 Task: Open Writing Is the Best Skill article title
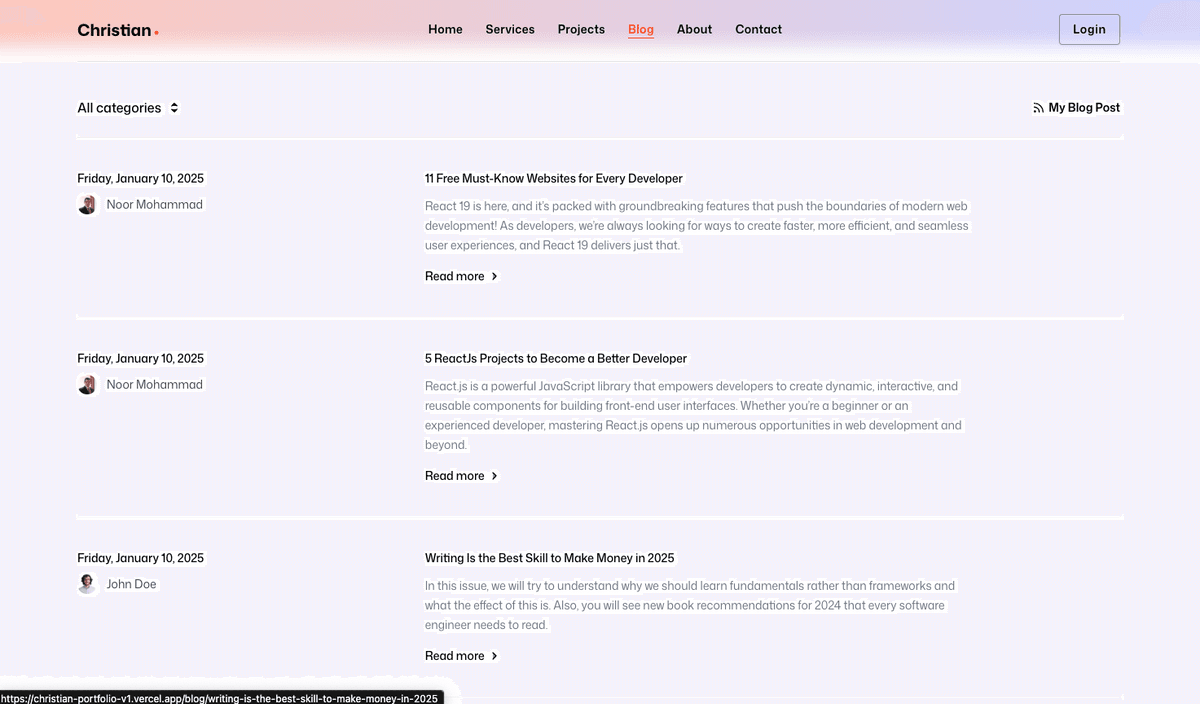coord(549,558)
